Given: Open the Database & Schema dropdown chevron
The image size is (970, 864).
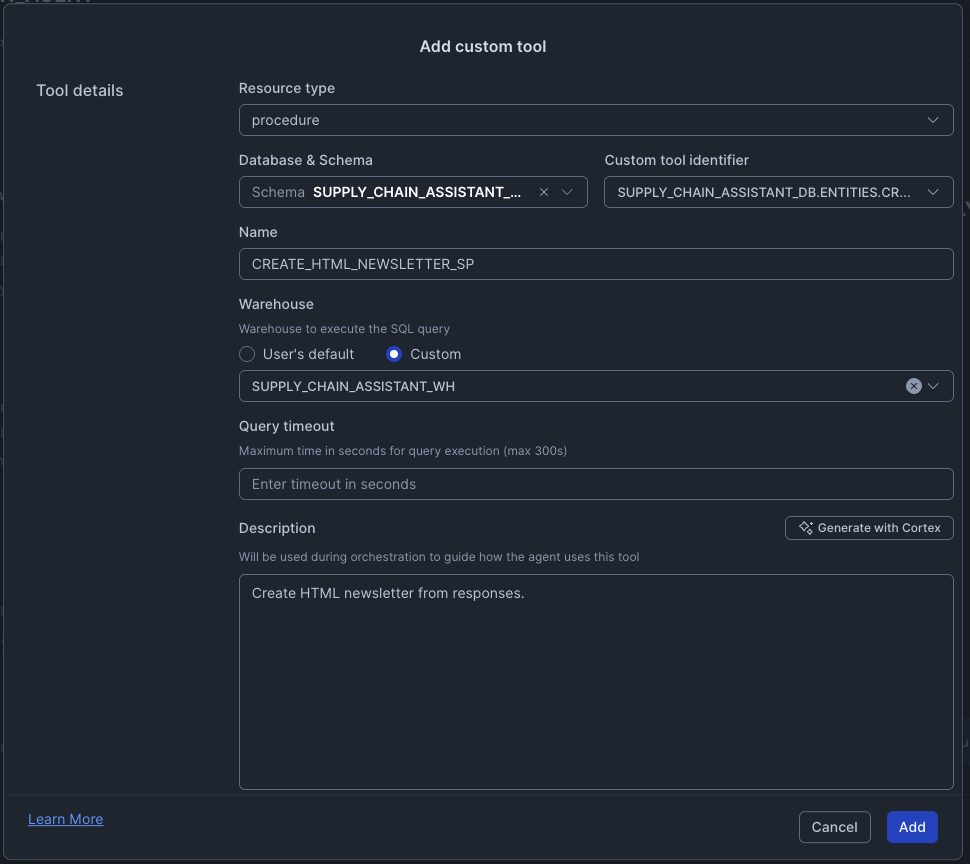Looking at the screenshot, I should pyautogui.click(x=565, y=191).
